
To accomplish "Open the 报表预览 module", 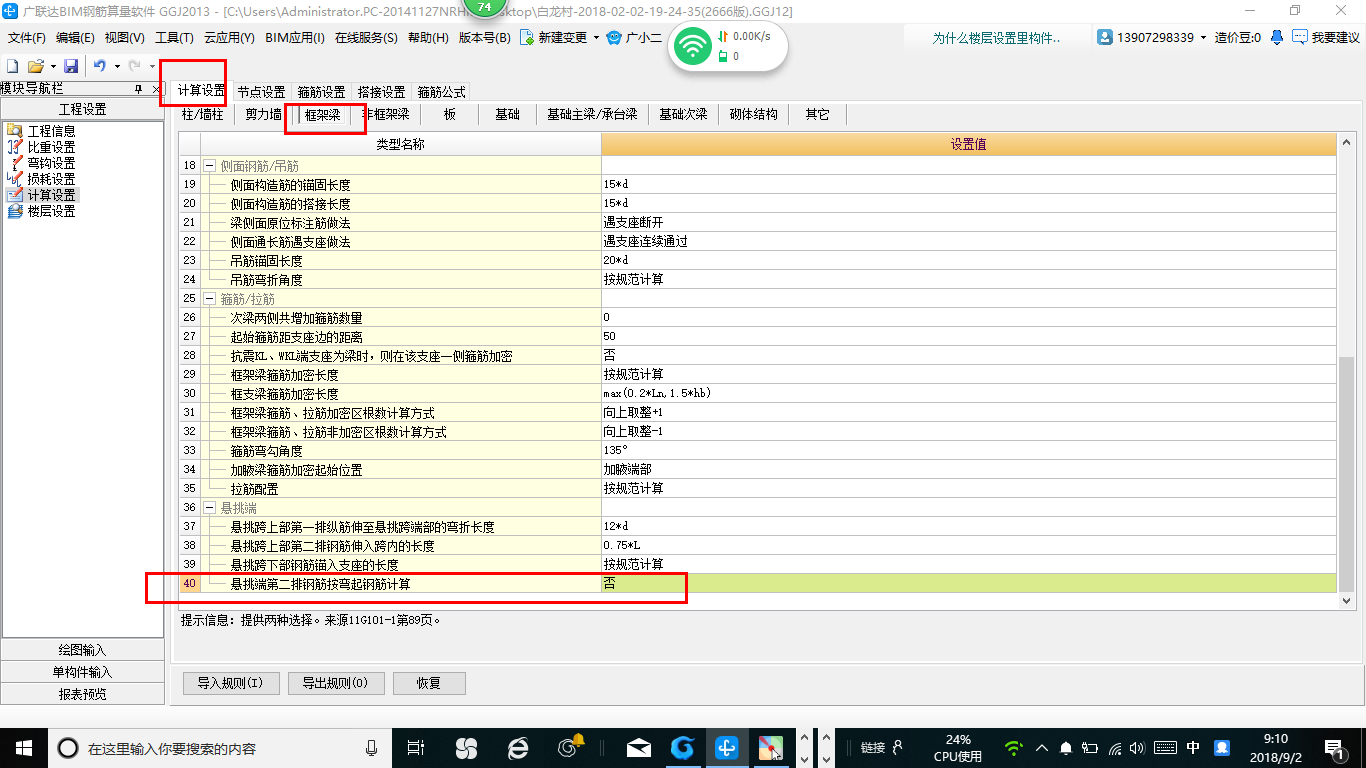I will pyautogui.click(x=83, y=694).
